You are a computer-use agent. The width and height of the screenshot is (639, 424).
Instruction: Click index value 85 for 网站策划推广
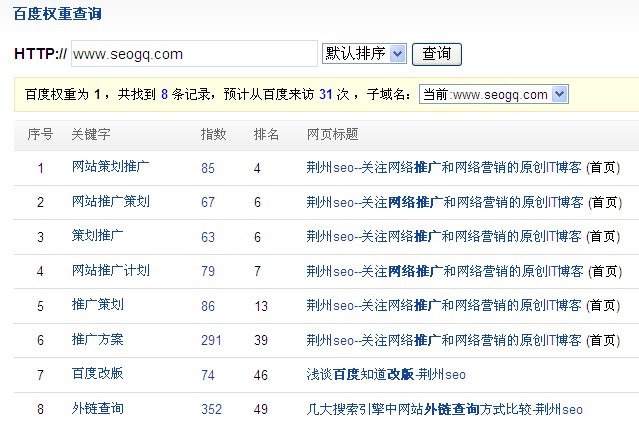tap(208, 168)
